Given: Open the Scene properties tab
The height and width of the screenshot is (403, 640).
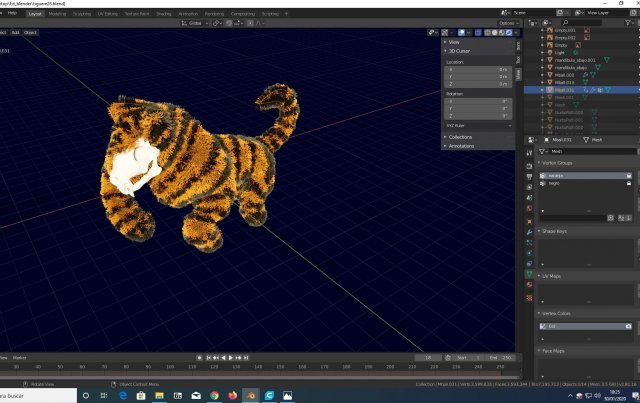Looking at the screenshot, I should coord(529,198).
